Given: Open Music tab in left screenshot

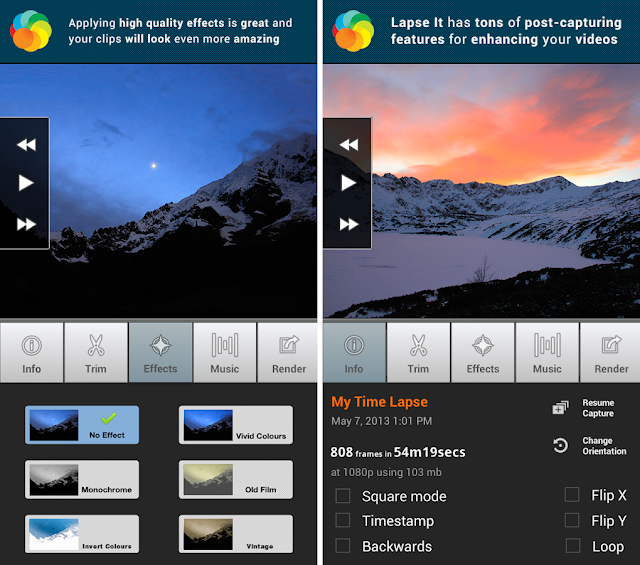Looking at the screenshot, I should [x=225, y=353].
